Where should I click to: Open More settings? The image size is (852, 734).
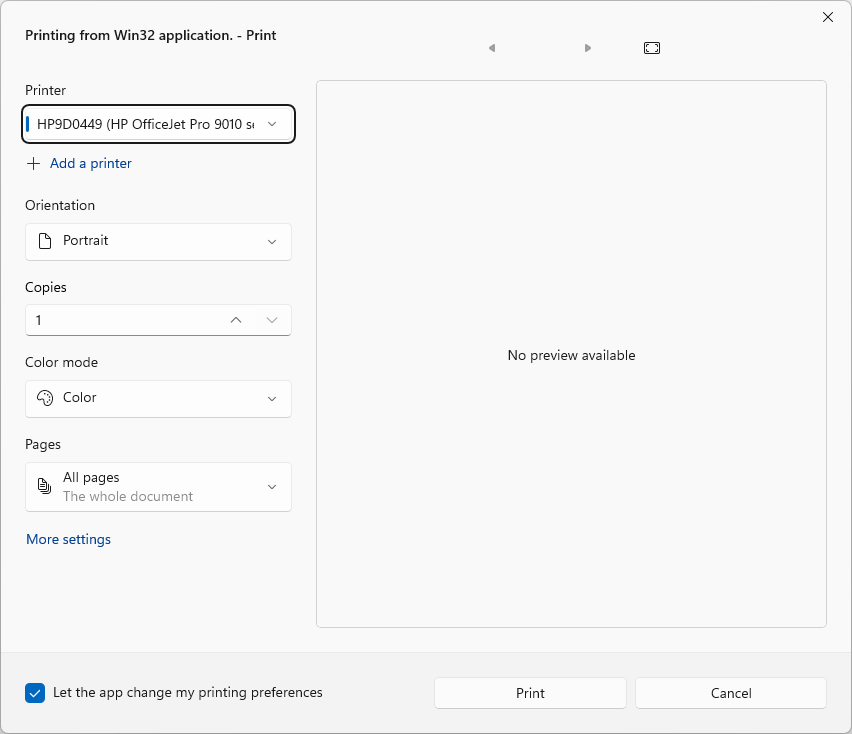click(x=68, y=539)
